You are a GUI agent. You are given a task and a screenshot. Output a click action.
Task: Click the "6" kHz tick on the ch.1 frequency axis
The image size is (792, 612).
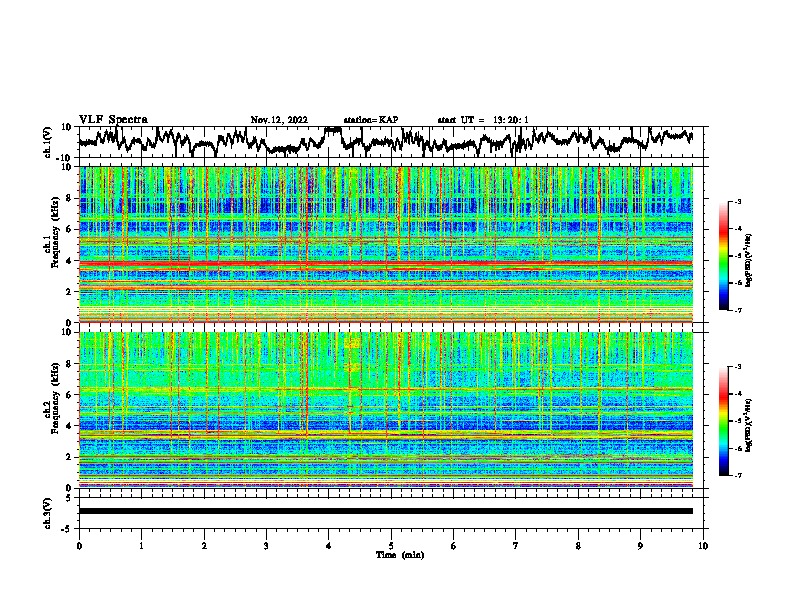point(70,229)
